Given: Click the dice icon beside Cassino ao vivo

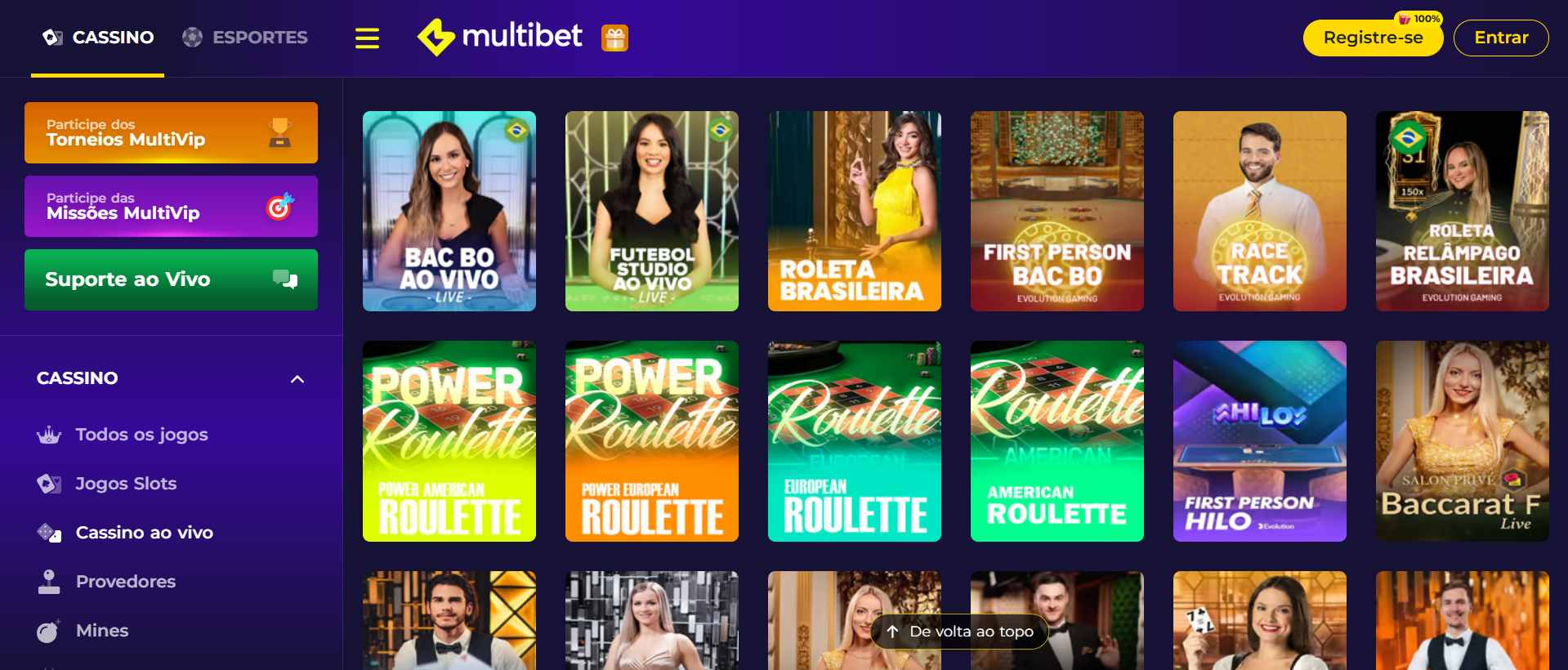Looking at the screenshot, I should pyautogui.click(x=49, y=533).
